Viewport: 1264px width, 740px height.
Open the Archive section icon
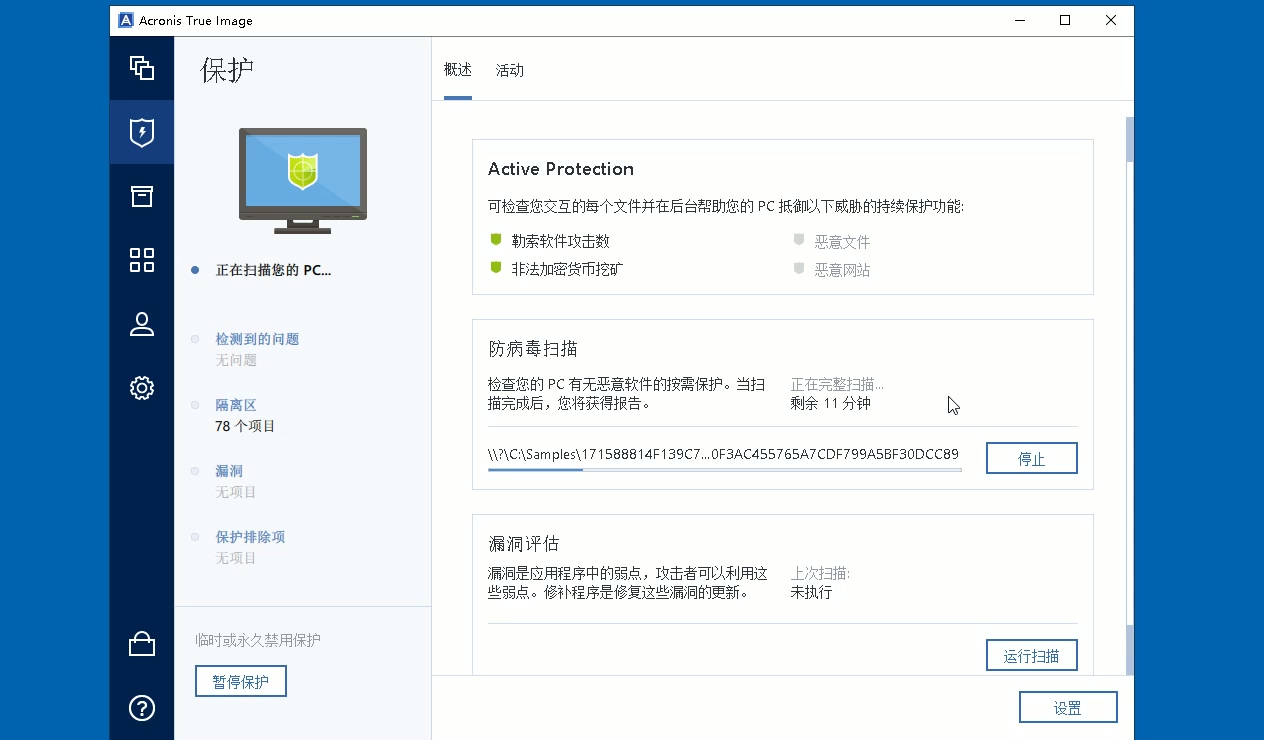pyautogui.click(x=142, y=196)
